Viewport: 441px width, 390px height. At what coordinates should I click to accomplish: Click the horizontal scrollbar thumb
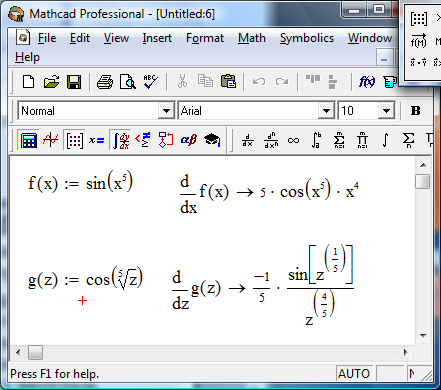tap(35, 352)
